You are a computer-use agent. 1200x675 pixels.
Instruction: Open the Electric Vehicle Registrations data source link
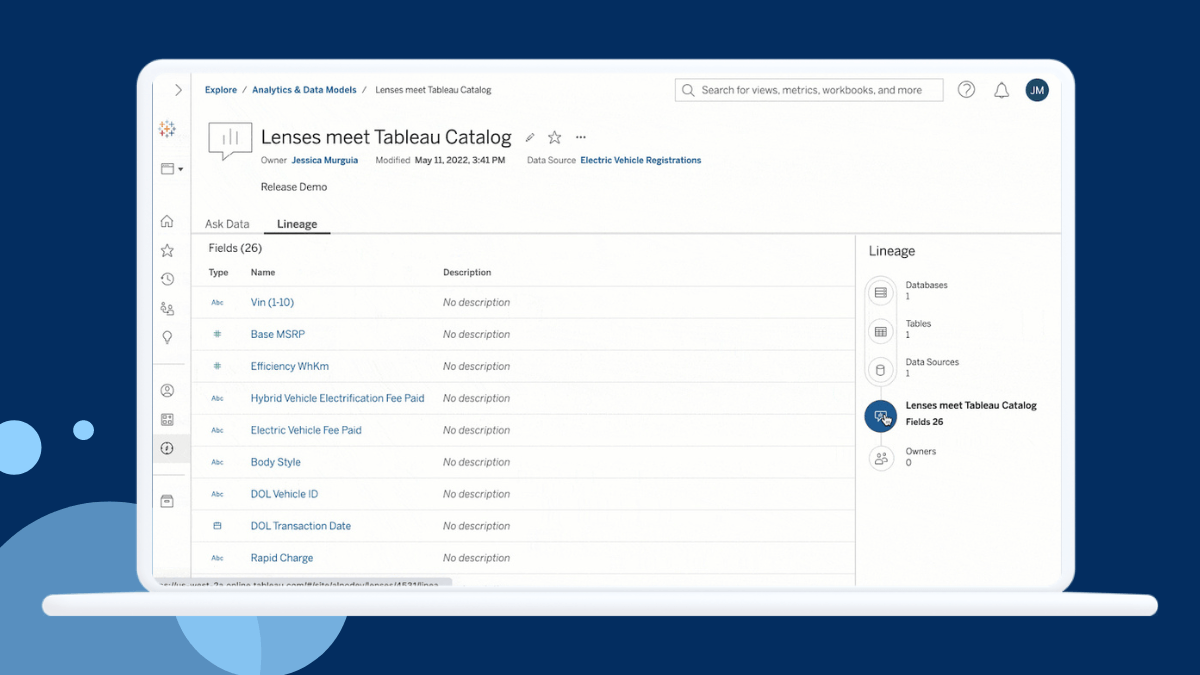coord(640,160)
